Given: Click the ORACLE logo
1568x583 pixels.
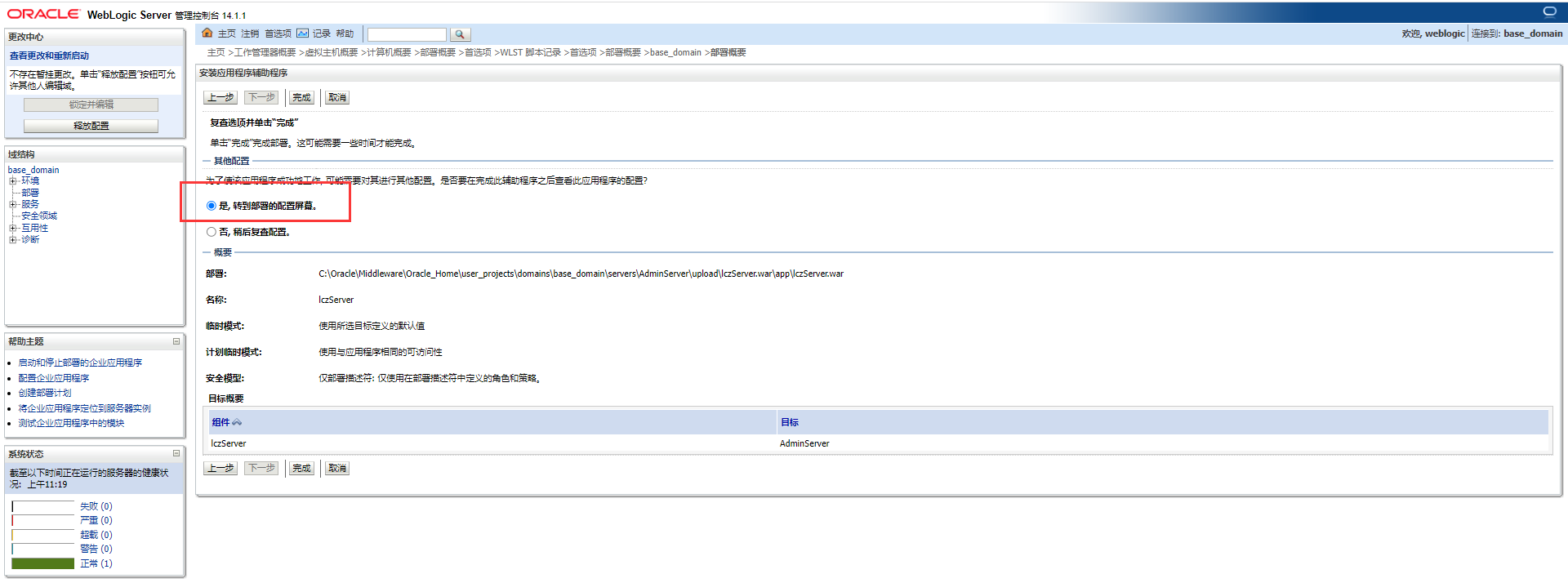Looking at the screenshot, I should [43, 14].
